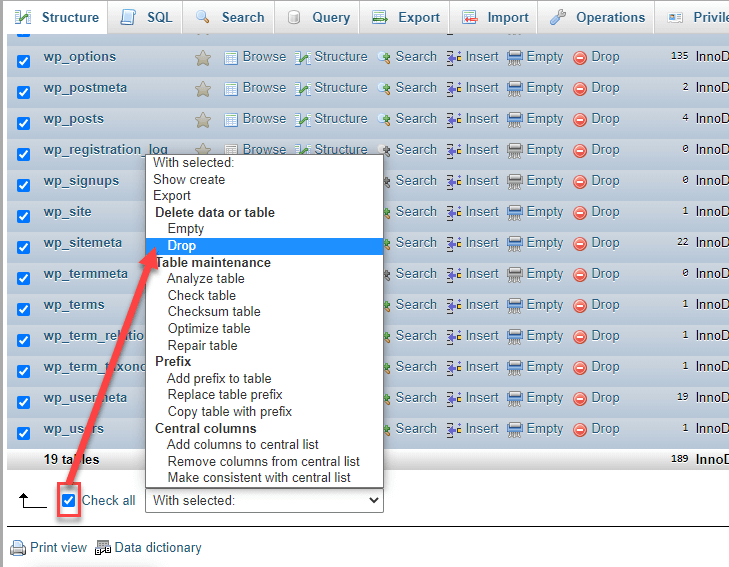This screenshot has width=729, height=567.
Task: Click the Print view link
Action: point(58,547)
